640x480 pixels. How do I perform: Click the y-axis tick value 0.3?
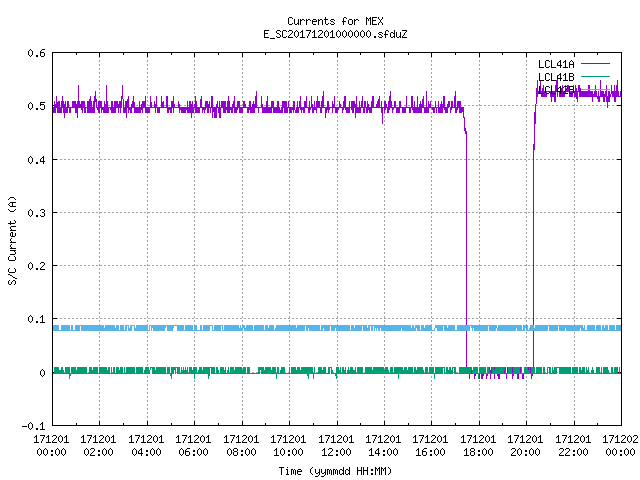coord(36,213)
